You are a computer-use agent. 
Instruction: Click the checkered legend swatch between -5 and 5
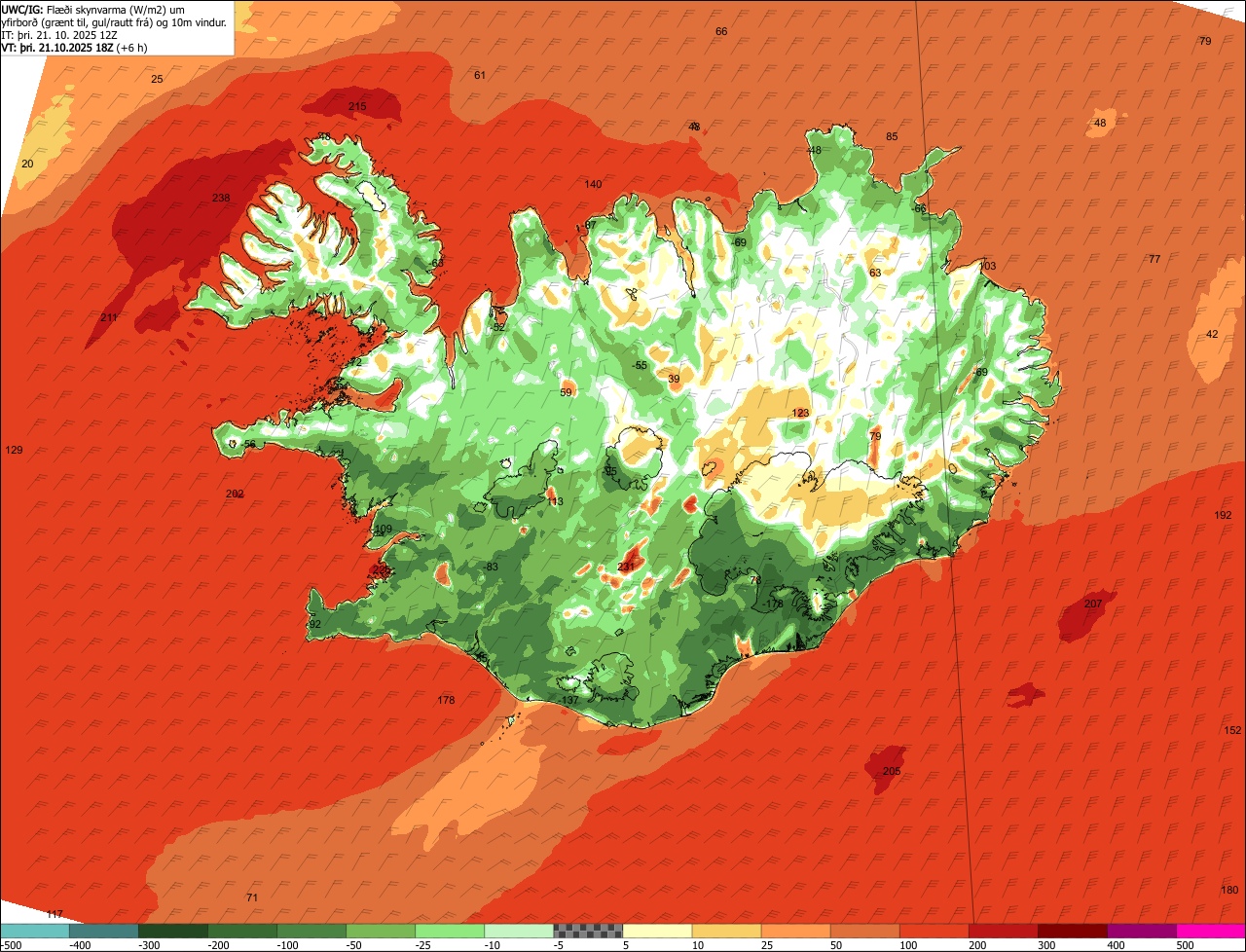(x=588, y=930)
